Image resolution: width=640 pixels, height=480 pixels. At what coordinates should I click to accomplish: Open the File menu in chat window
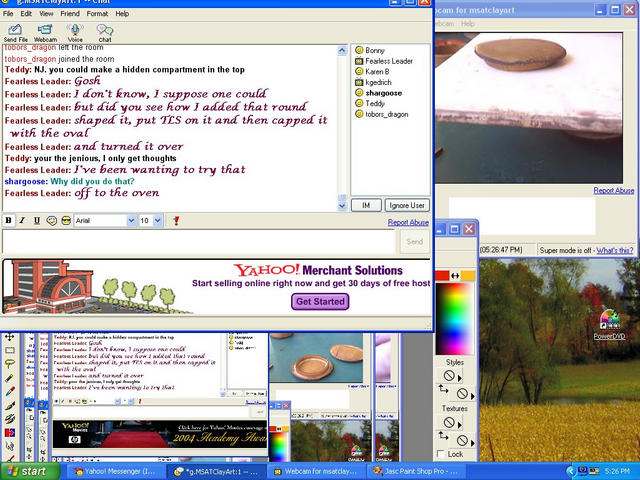(8, 13)
